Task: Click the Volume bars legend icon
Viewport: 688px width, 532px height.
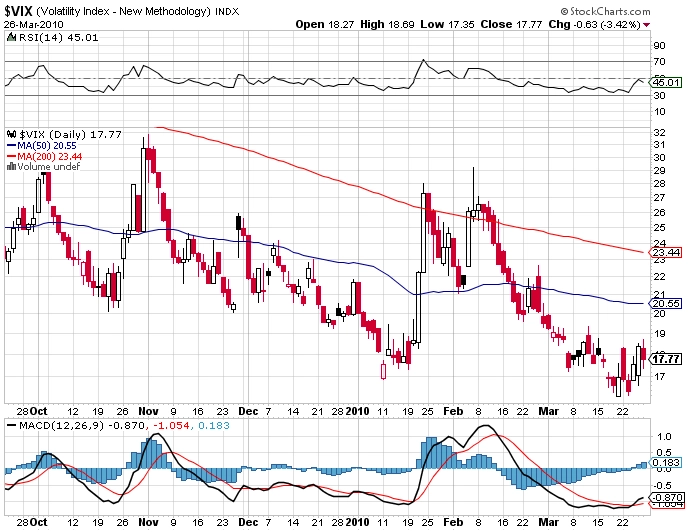Action: 11,166
